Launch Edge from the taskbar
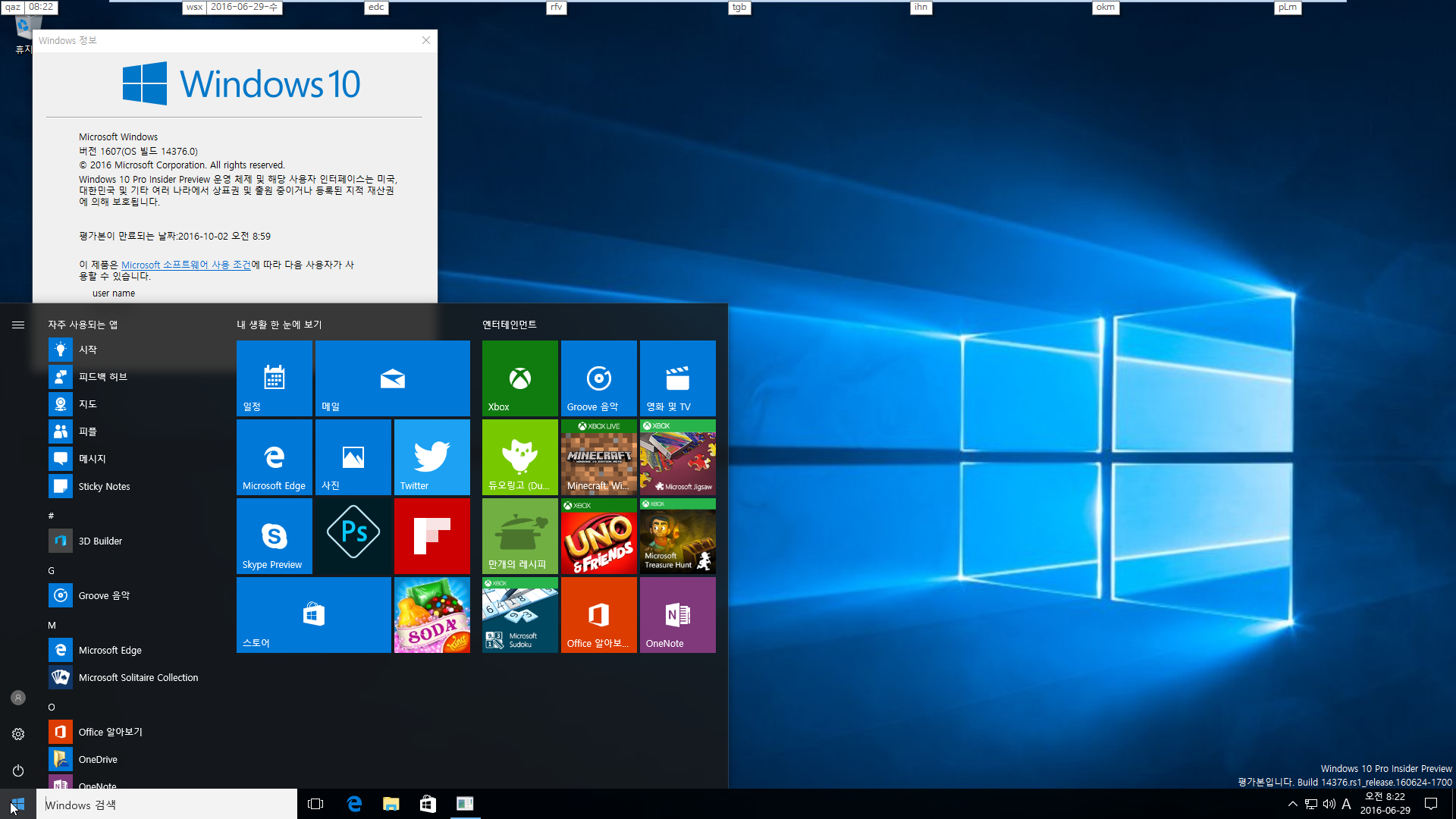 pyautogui.click(x=353, y=804)
